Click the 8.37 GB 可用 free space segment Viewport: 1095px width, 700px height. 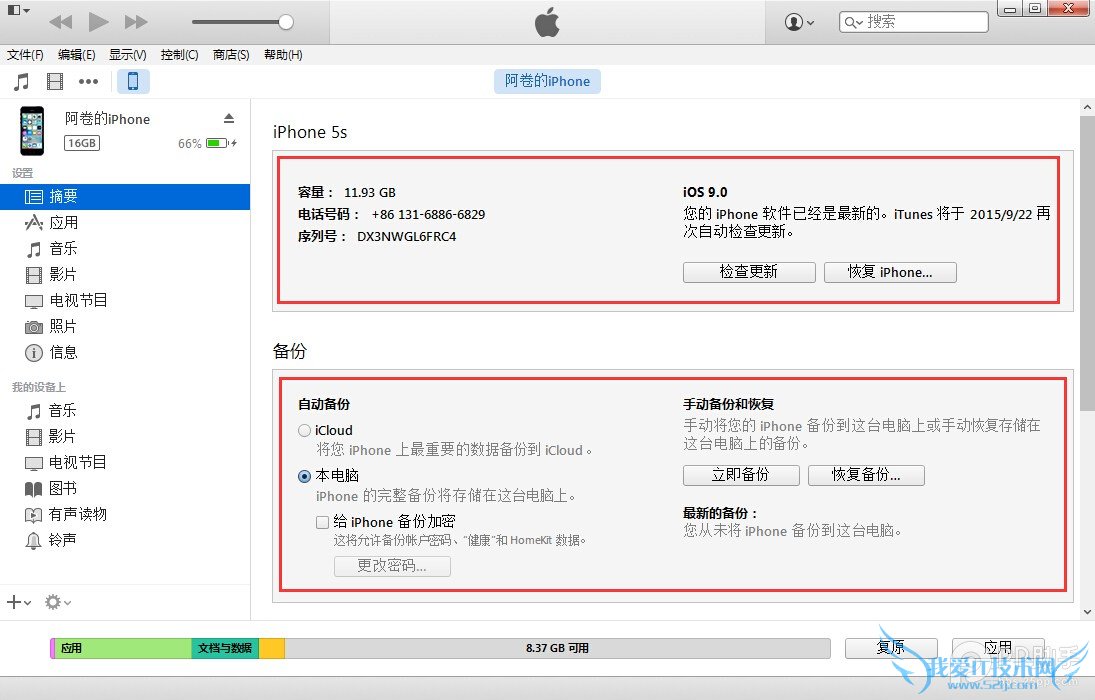(x=557, y=648)
